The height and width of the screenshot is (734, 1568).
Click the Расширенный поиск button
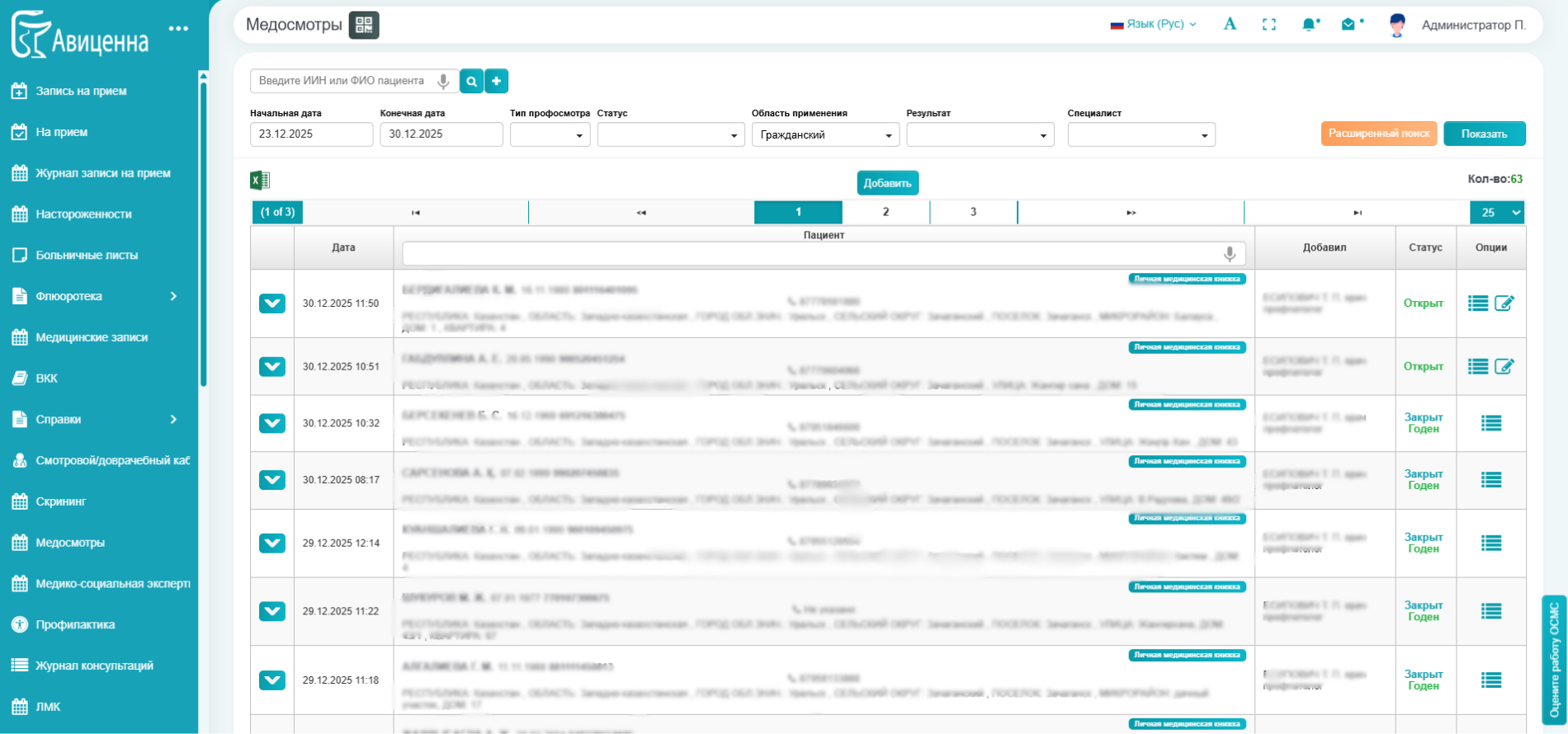click(x=1378, y=134)
